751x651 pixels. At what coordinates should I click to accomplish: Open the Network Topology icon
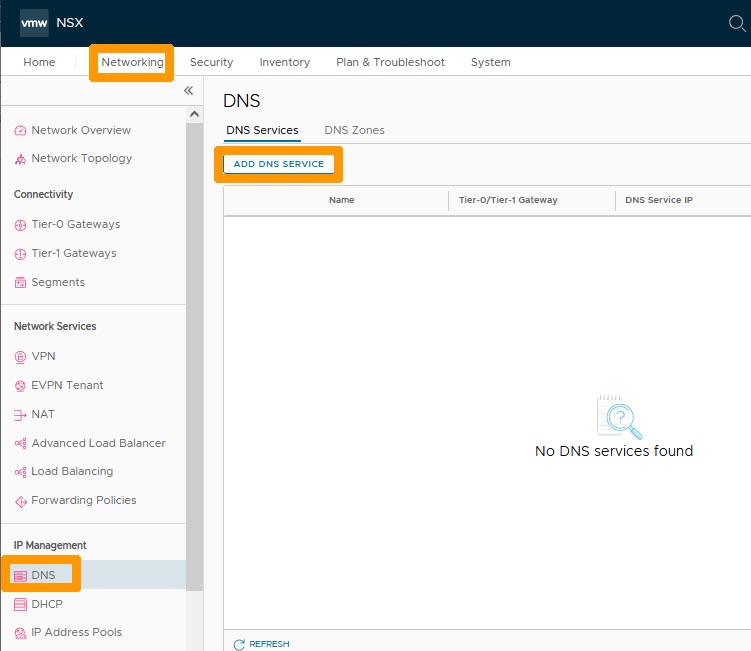point(20,159)
